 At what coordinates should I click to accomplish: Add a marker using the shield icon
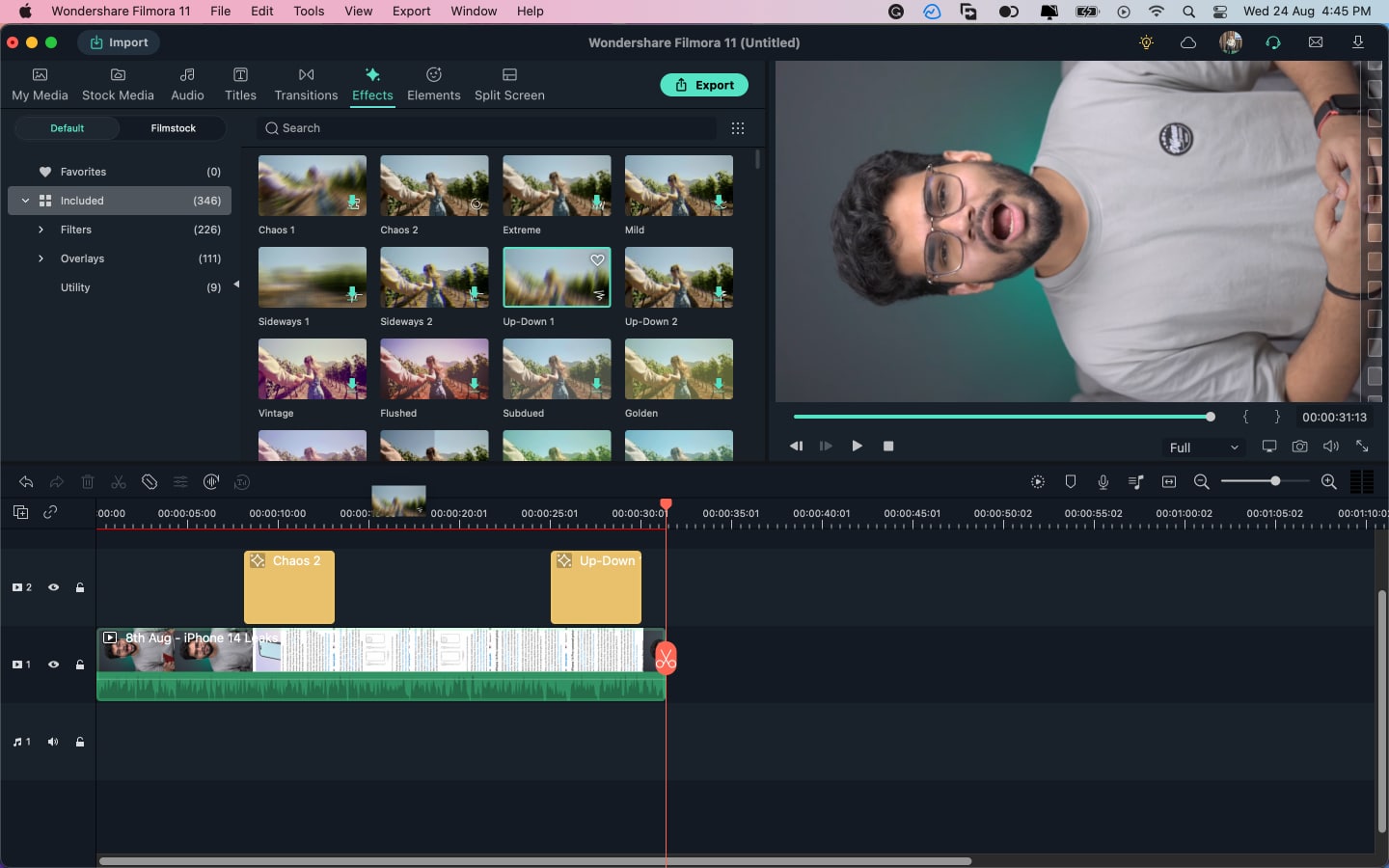[1071, 482]
